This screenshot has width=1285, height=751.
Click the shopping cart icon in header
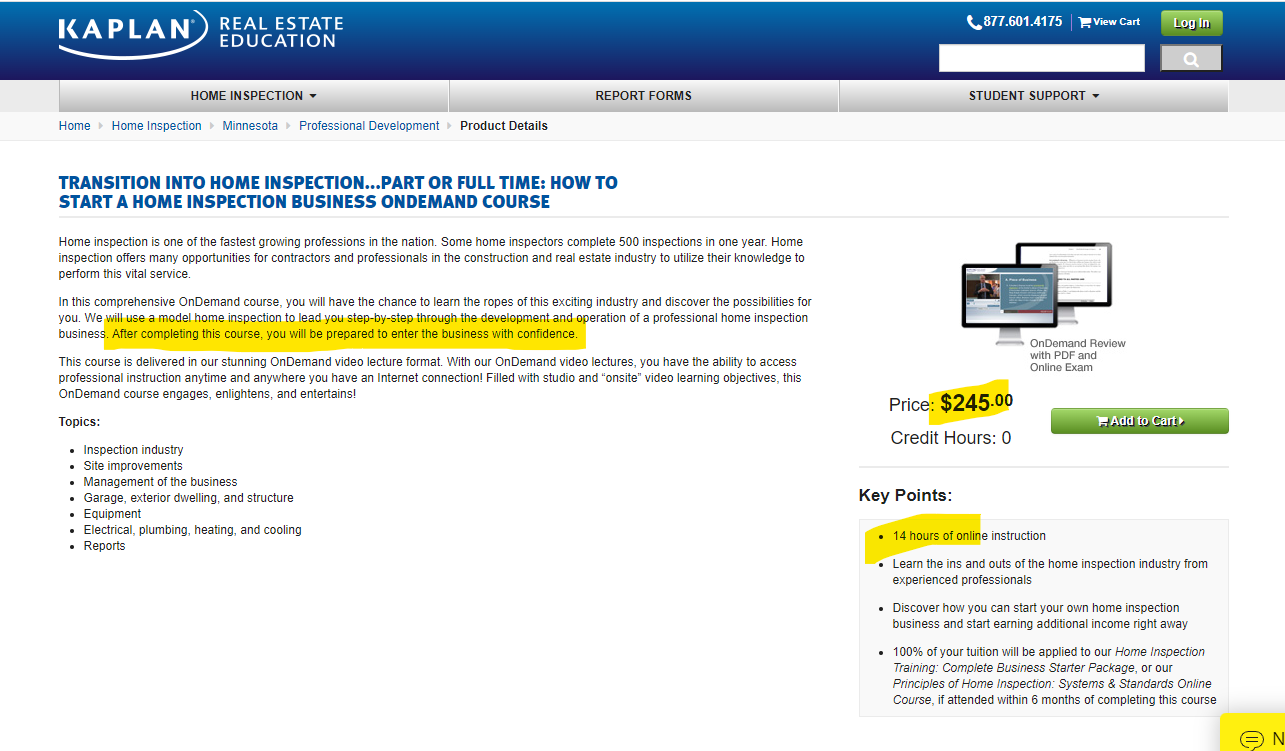click(1084, 22)
